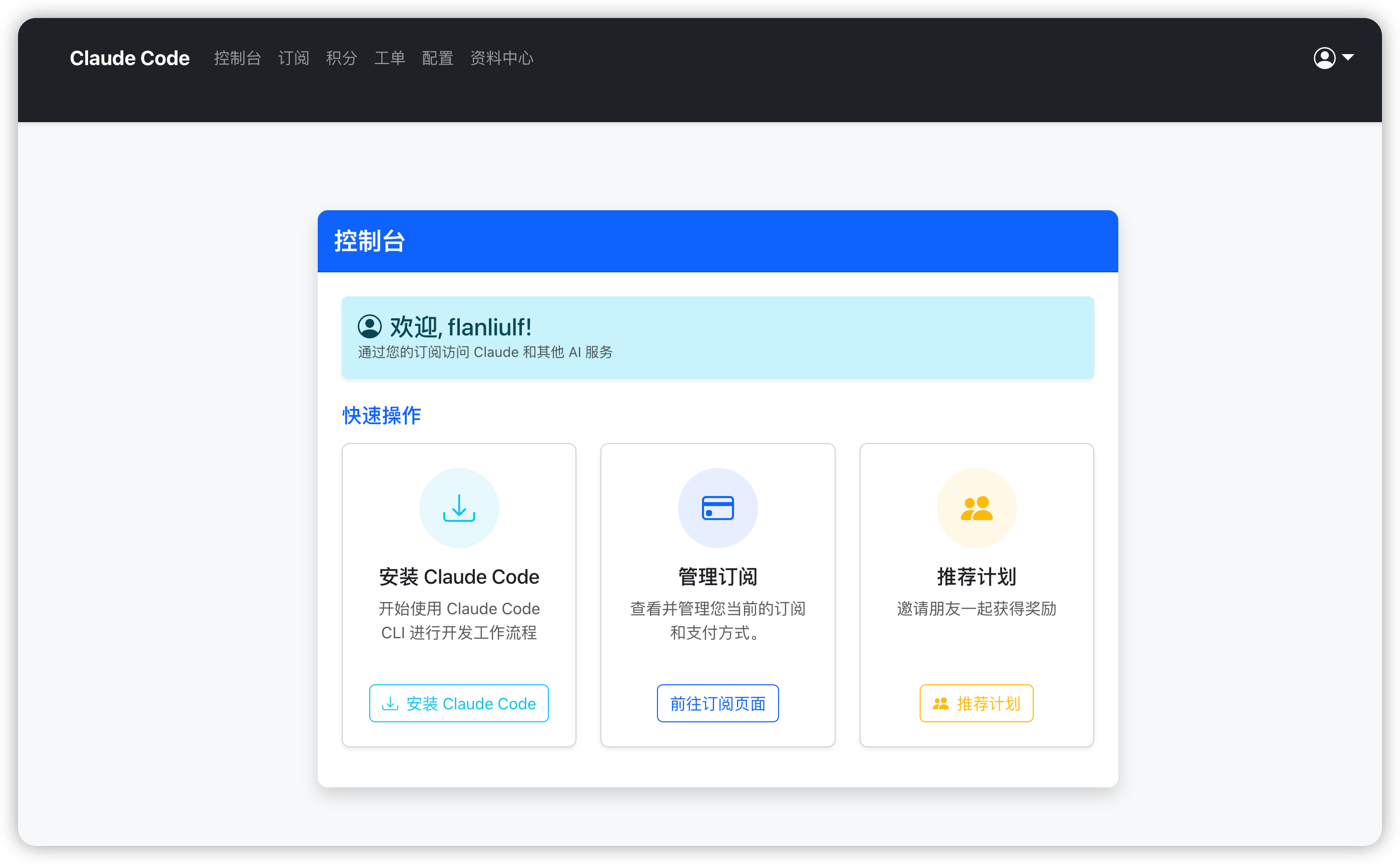Click people icon inside referral button
1400x864 pixels.
[940, 703]
